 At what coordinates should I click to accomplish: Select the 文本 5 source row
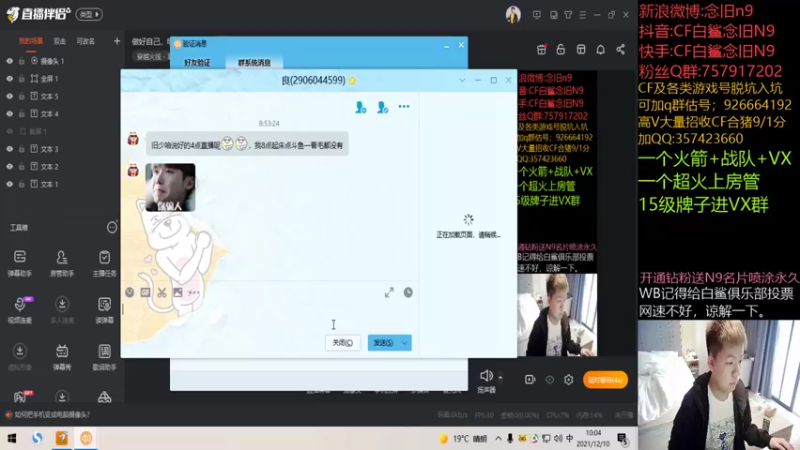pos(61,96)
